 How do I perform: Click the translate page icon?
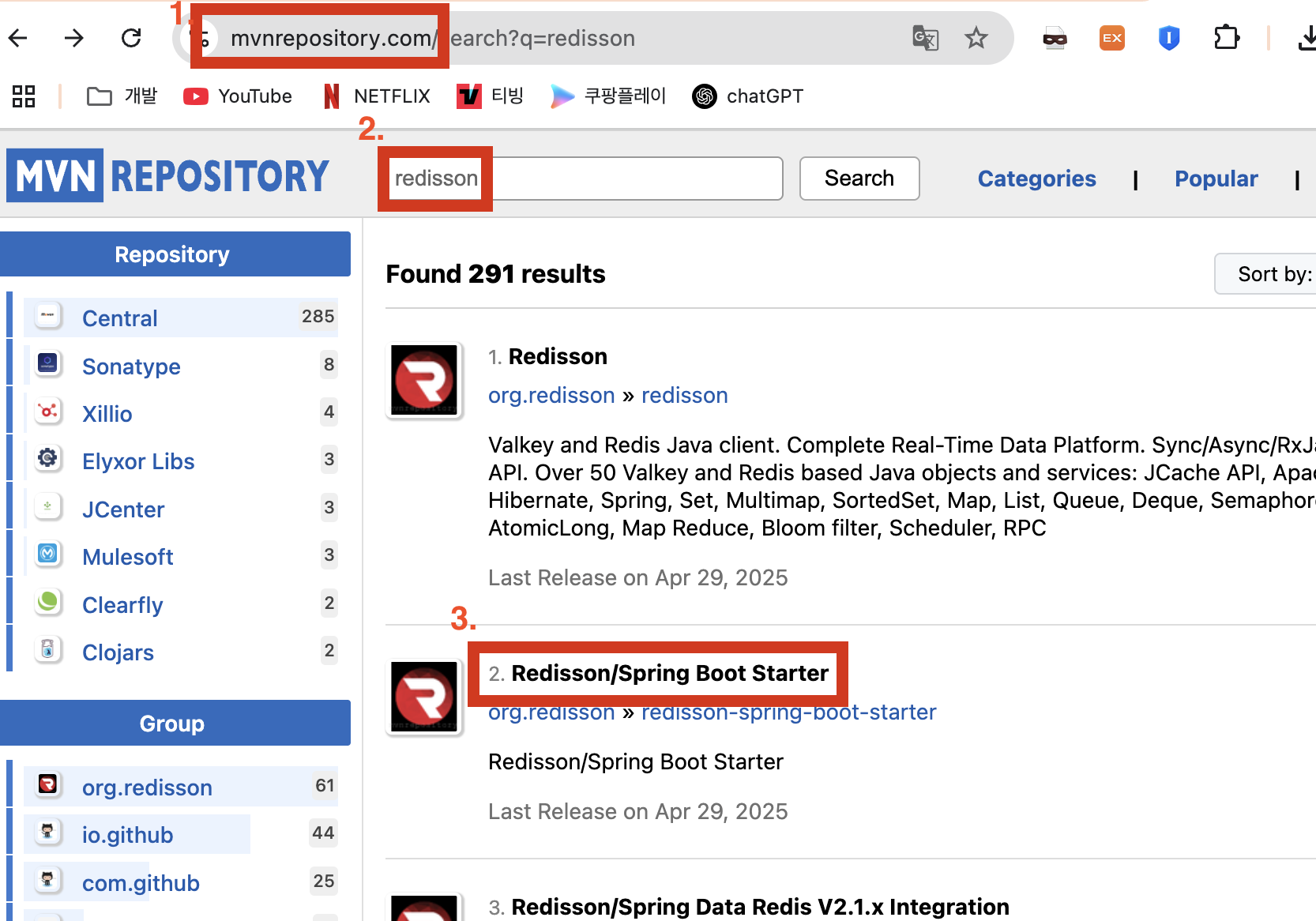[925, 38]
